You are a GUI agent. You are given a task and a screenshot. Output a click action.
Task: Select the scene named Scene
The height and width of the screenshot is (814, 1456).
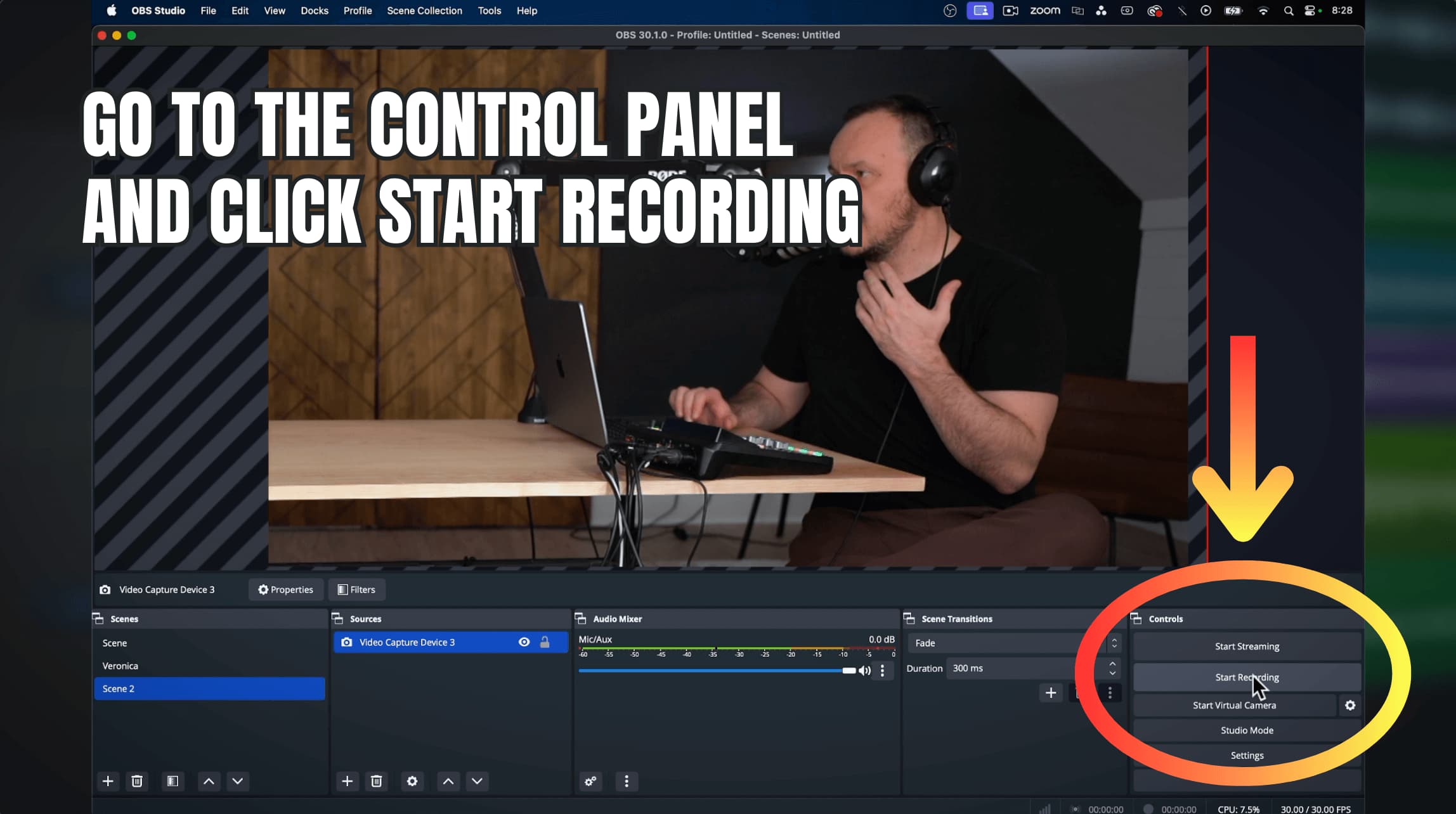(x=209, y=643)
